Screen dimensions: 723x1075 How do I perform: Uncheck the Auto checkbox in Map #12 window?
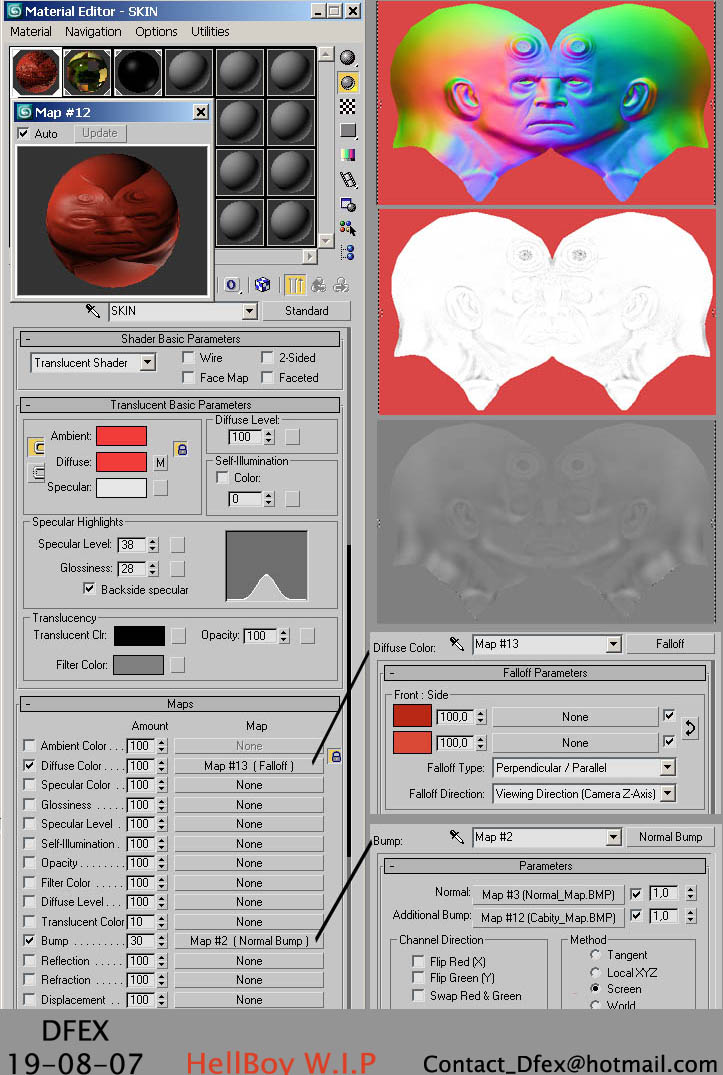(x=23, y=133)
